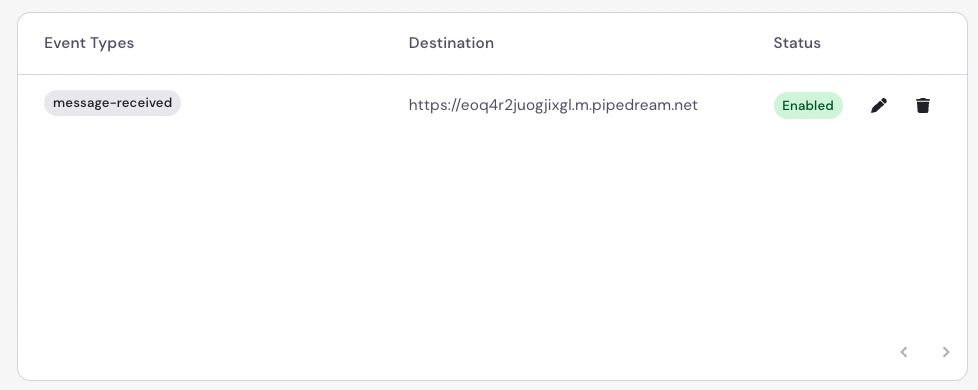Advance table pagination using the right arrow
This screenshot has width=978, height=390.
(x=946, y=352)
